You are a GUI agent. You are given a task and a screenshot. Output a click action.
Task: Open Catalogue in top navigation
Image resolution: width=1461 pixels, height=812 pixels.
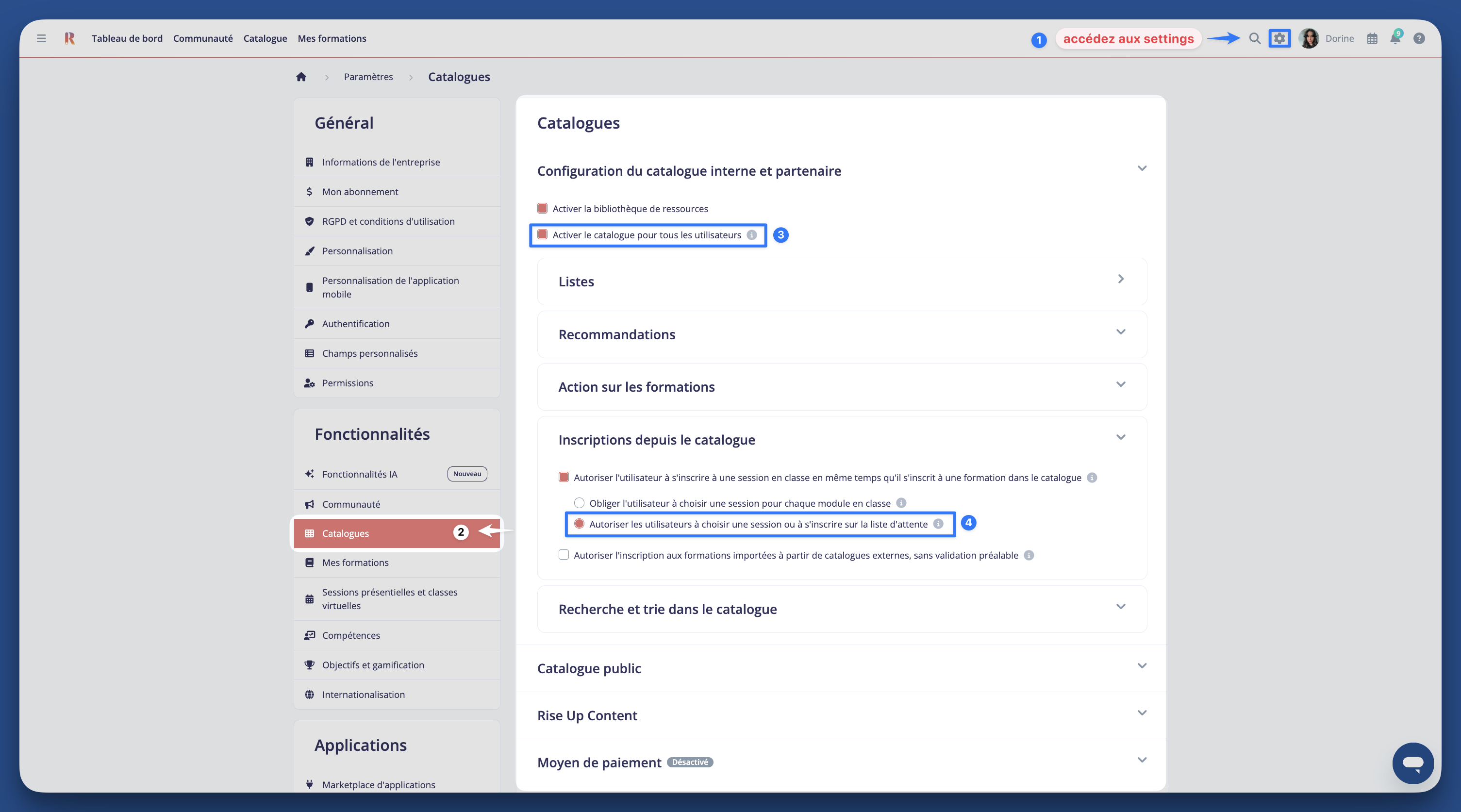(x=265, y=38)
